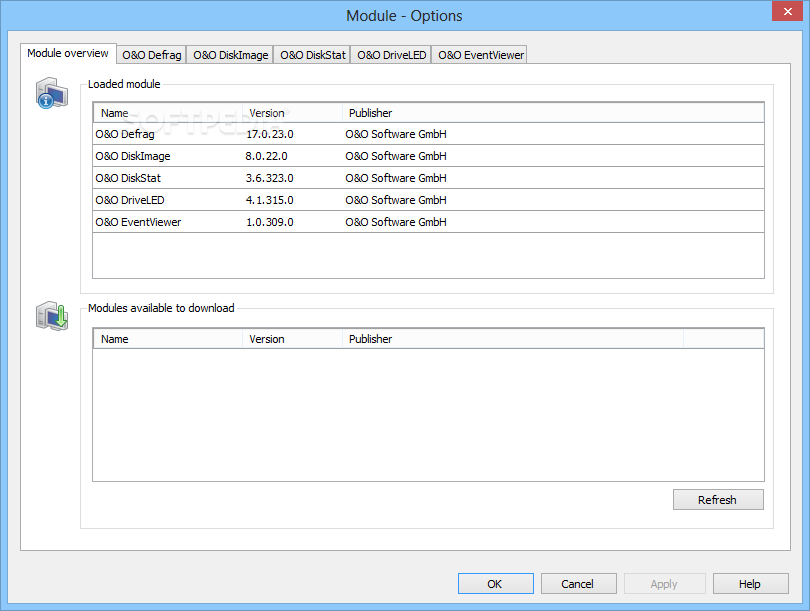Sort loaded modules by Name column

tap(168, 113)
